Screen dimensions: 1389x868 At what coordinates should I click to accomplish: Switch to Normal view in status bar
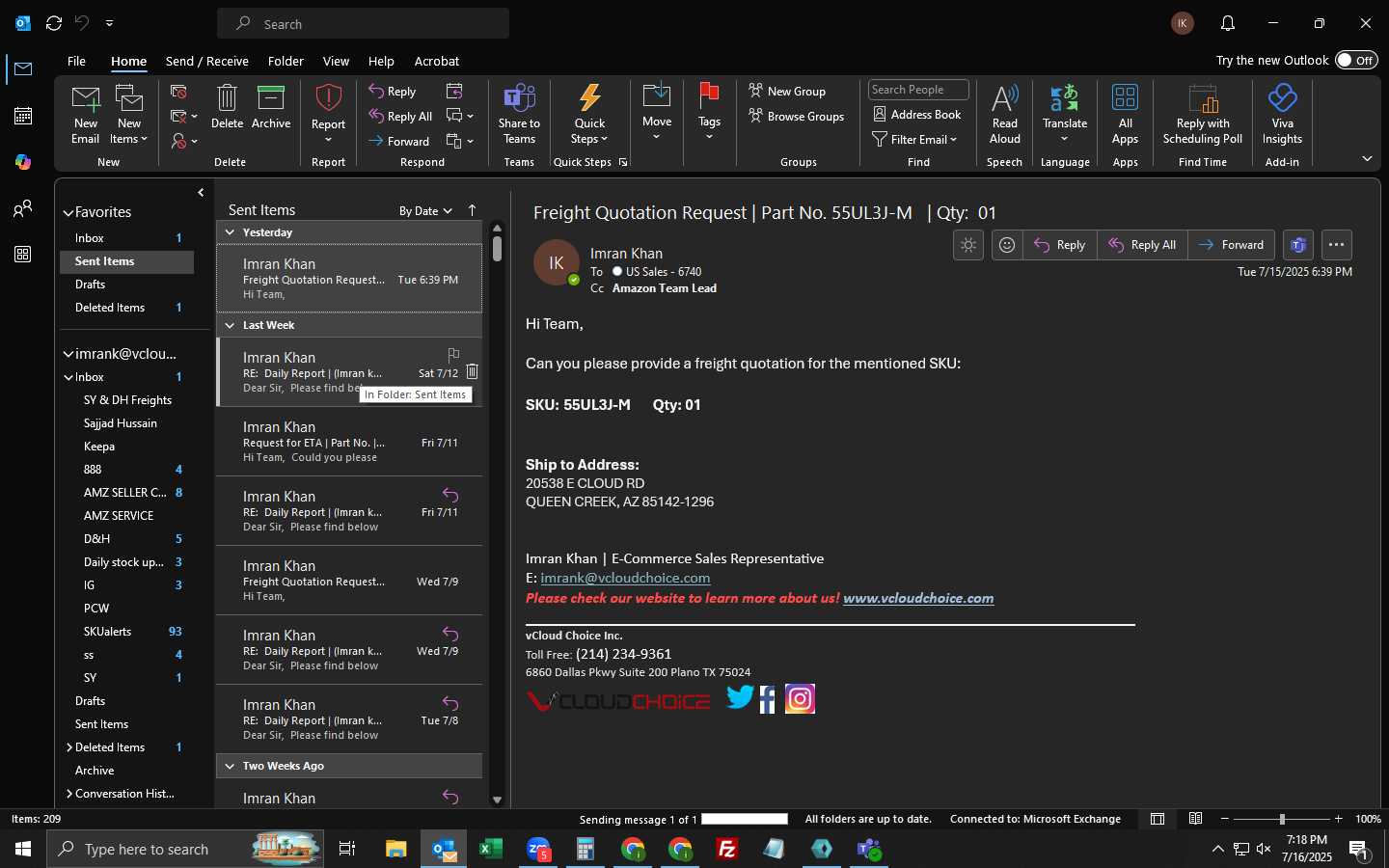coord(1157,819)
